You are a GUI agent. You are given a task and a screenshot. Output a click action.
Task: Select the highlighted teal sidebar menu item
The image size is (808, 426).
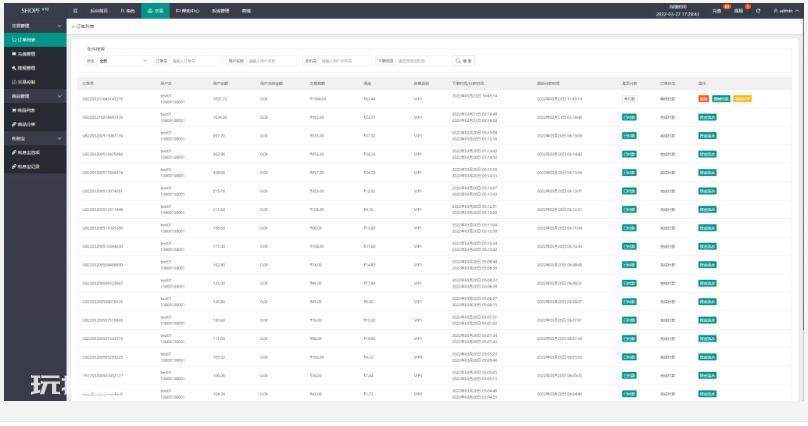35,40
